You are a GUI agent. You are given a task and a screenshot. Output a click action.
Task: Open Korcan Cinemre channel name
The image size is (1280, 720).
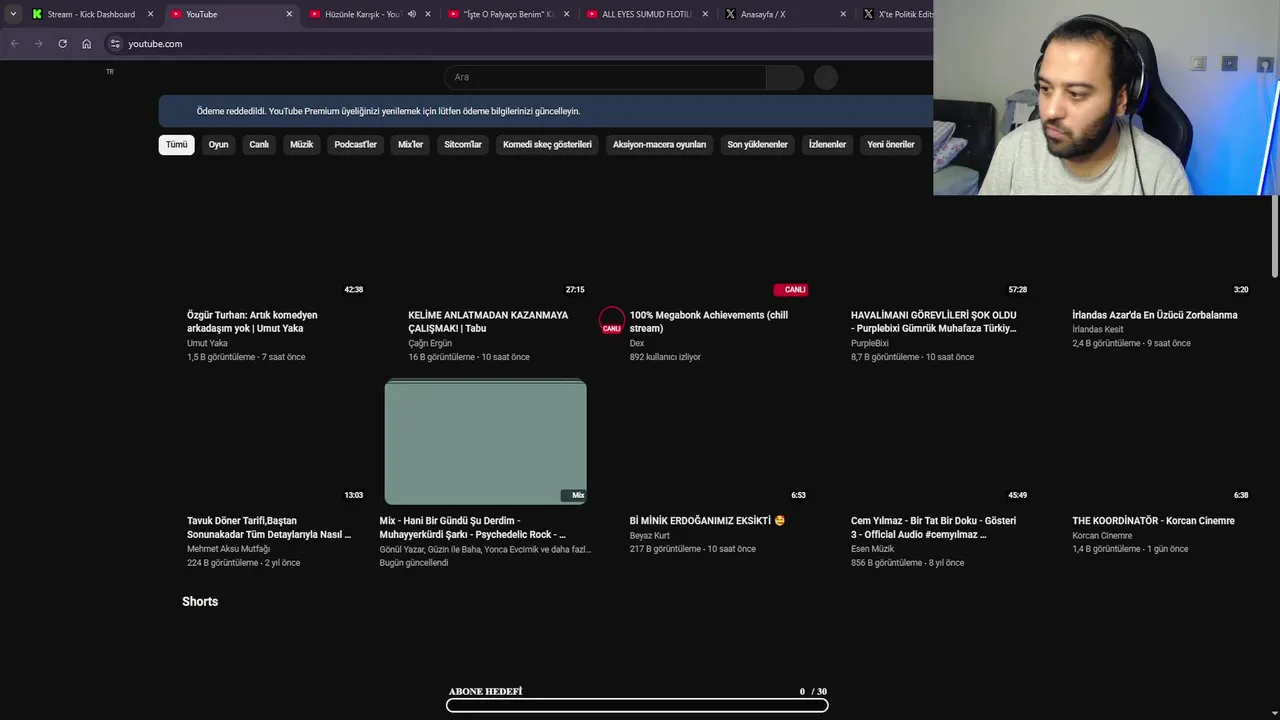click(1102, 535)
